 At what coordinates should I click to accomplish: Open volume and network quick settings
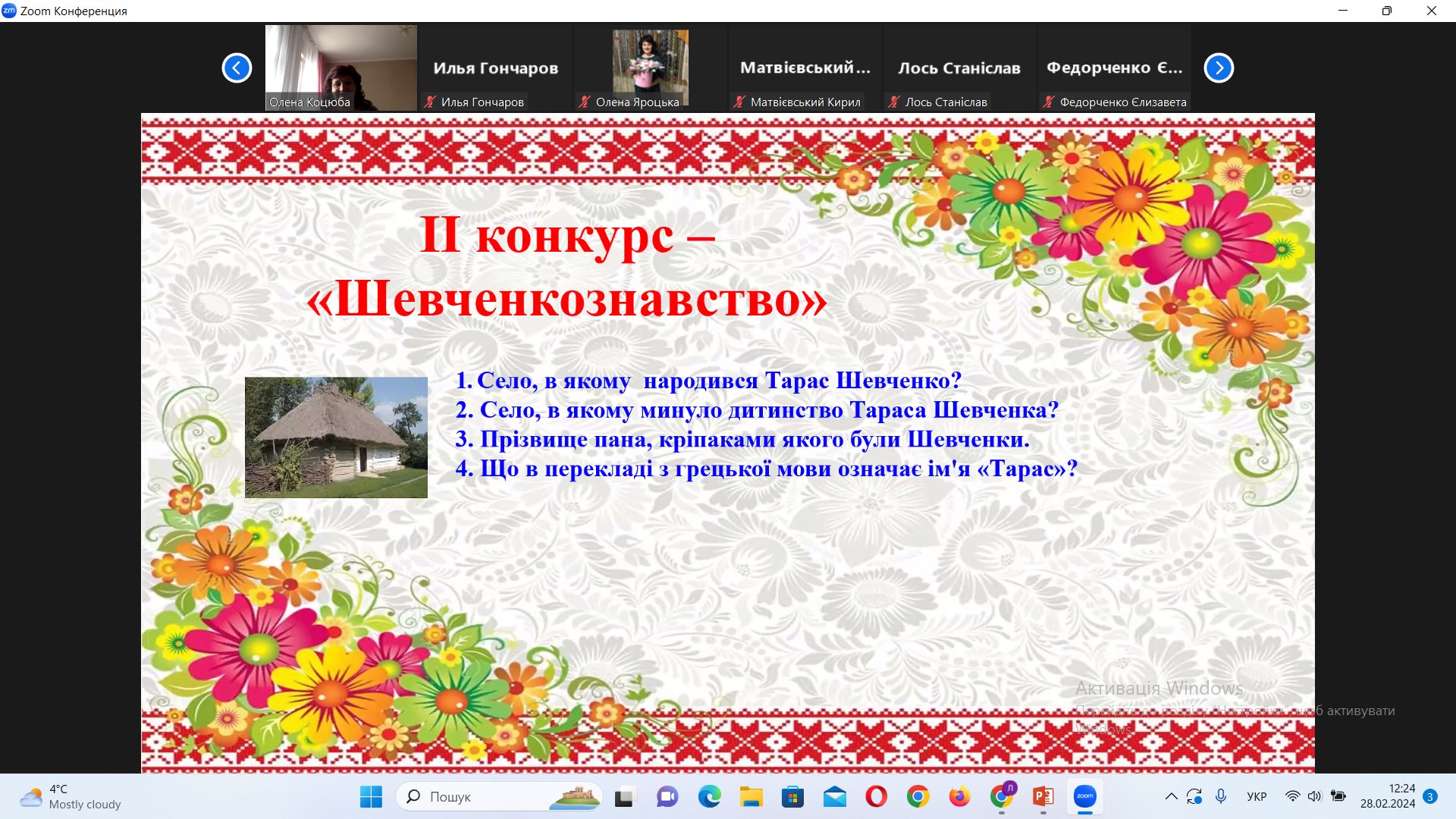[x=1315, y=796]
